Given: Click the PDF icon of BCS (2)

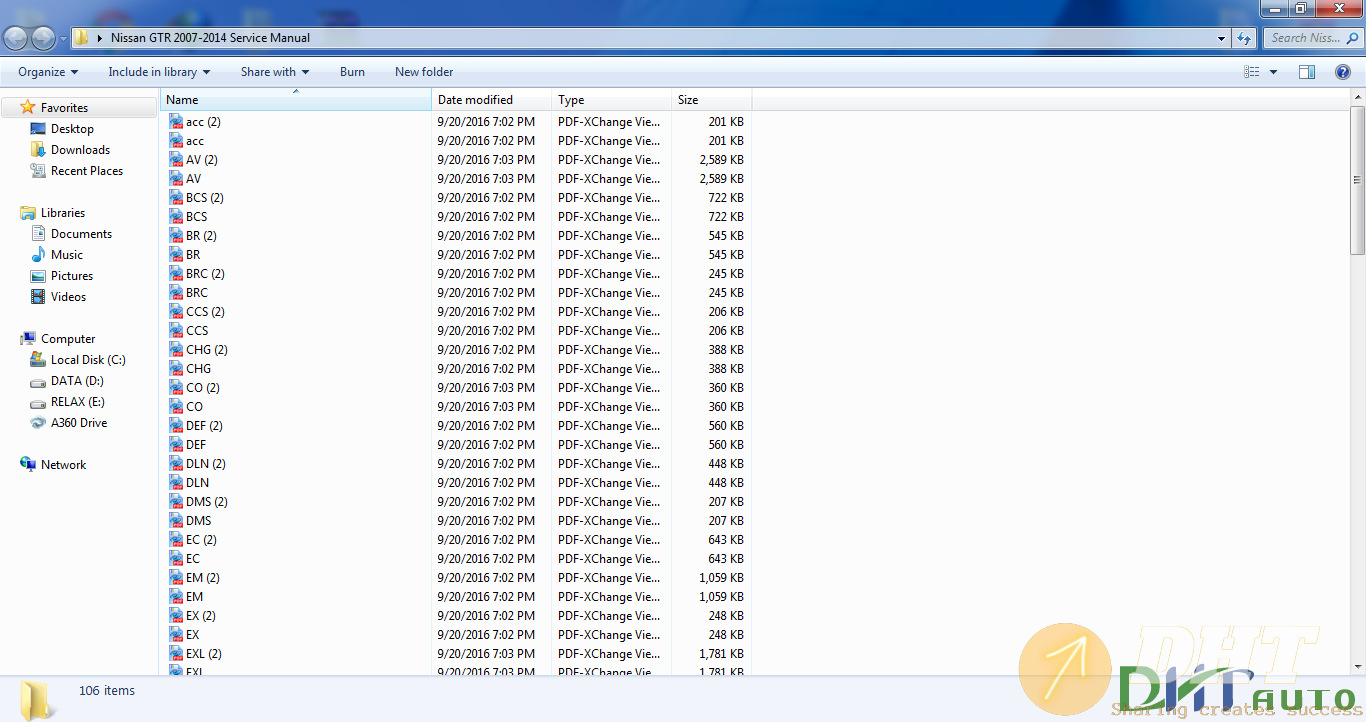Looking at the screenshot, I should coord(176,198).
